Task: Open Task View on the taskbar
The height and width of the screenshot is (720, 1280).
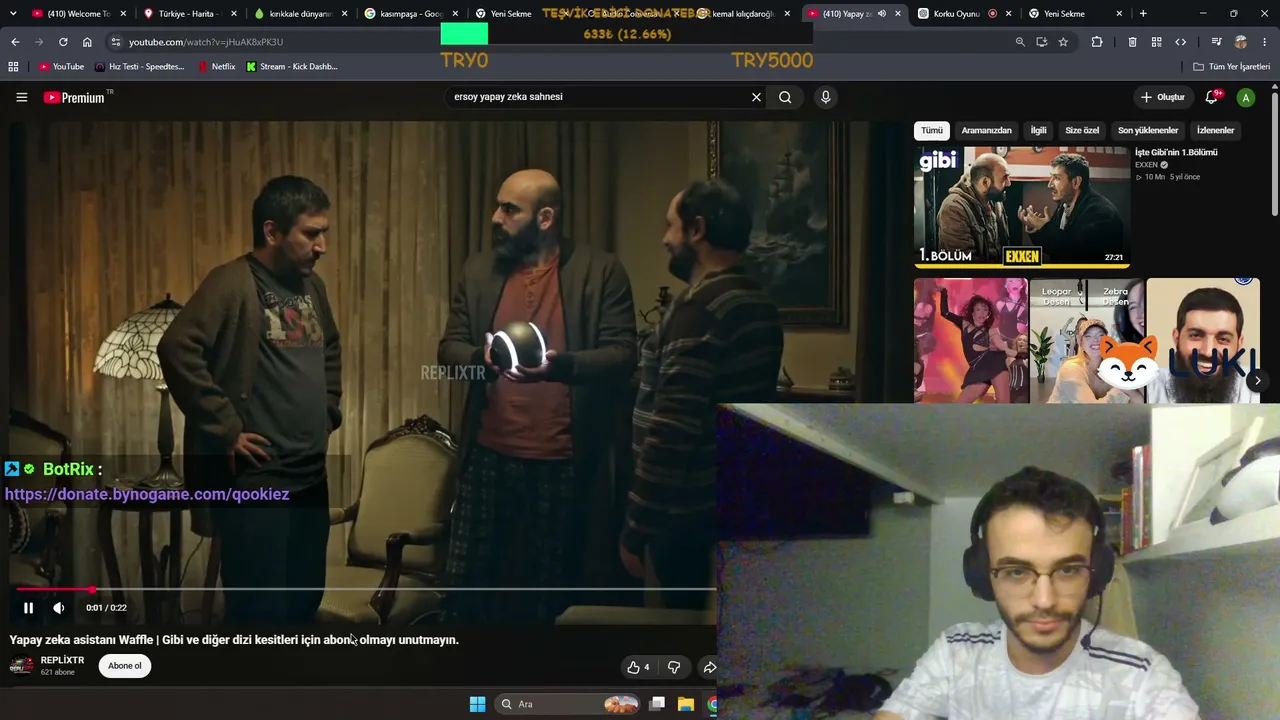Action: (657, 704)
